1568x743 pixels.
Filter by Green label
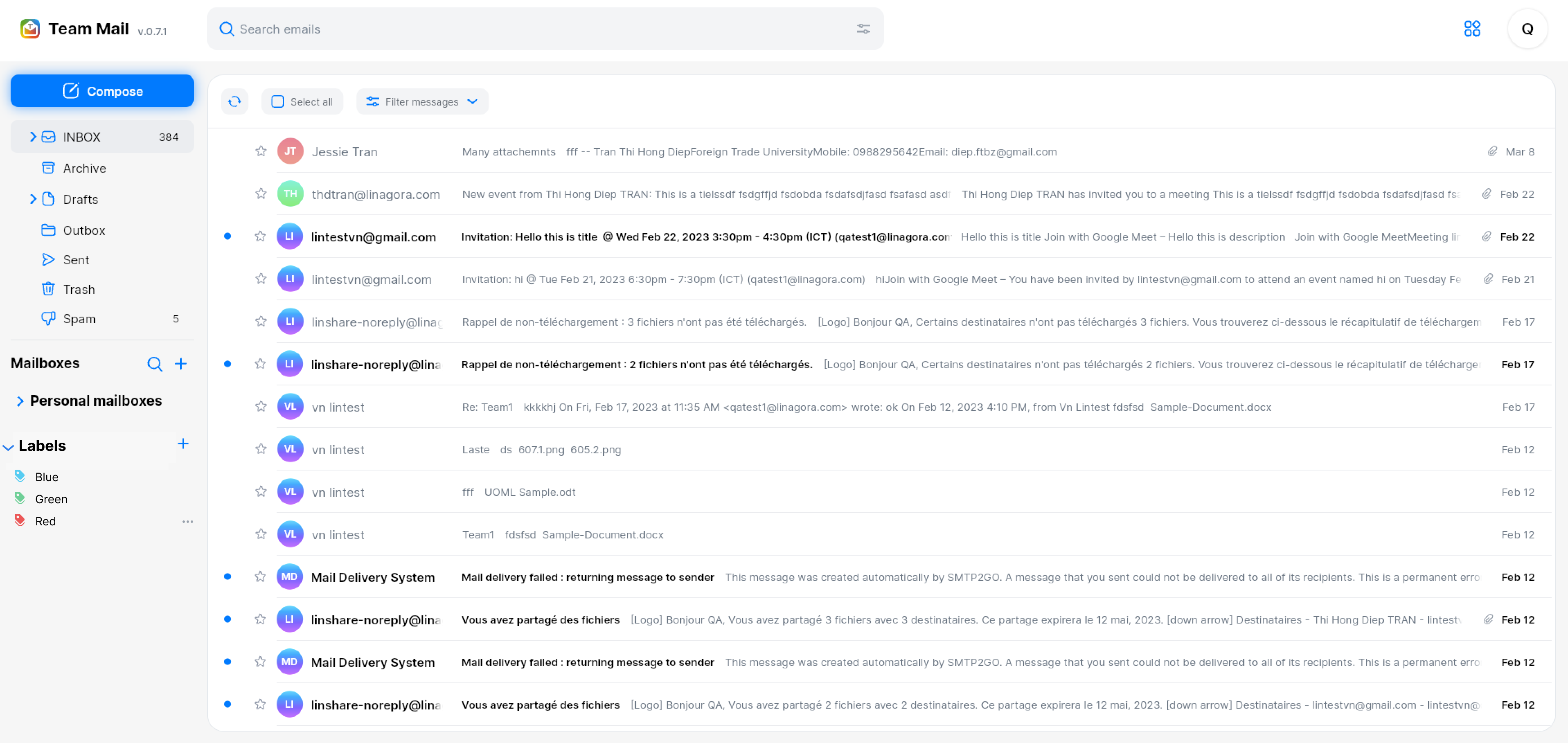coord(51,499)
